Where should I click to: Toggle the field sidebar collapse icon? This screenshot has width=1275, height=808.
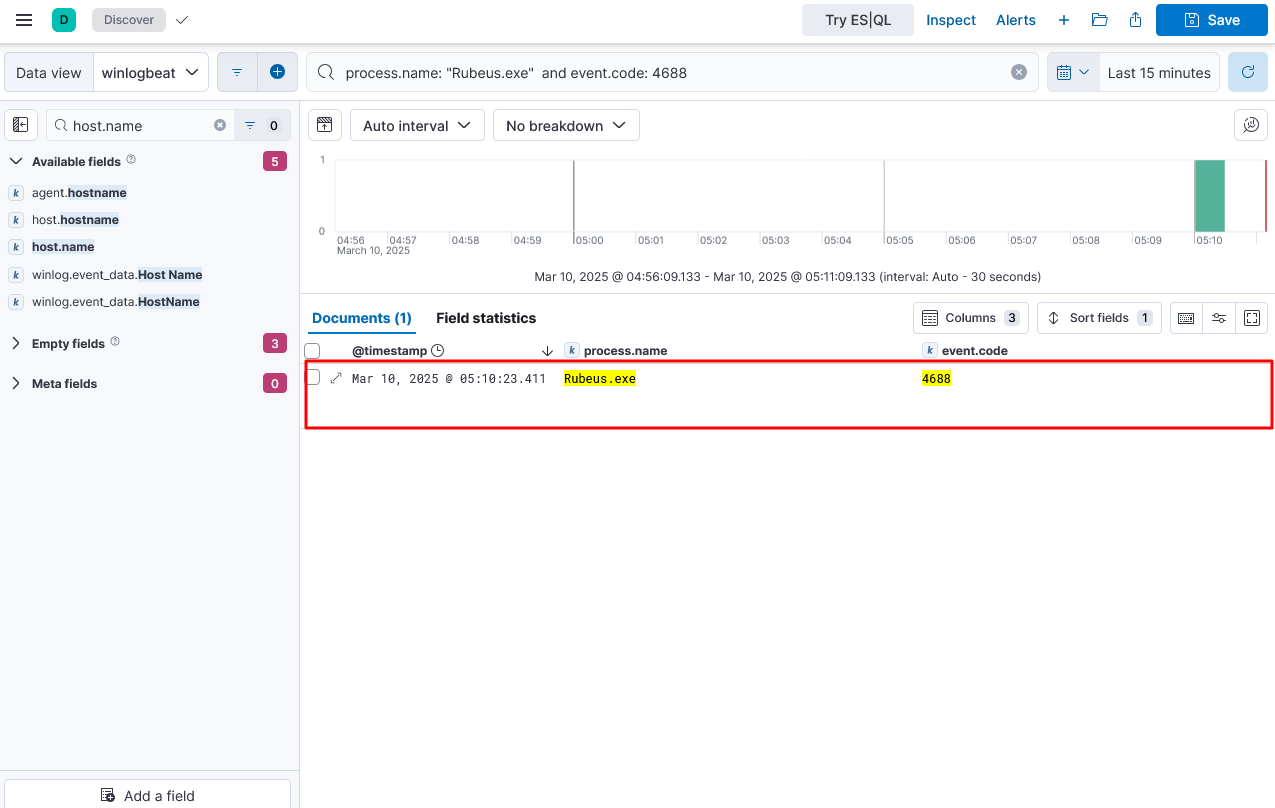tap(20, 125)
